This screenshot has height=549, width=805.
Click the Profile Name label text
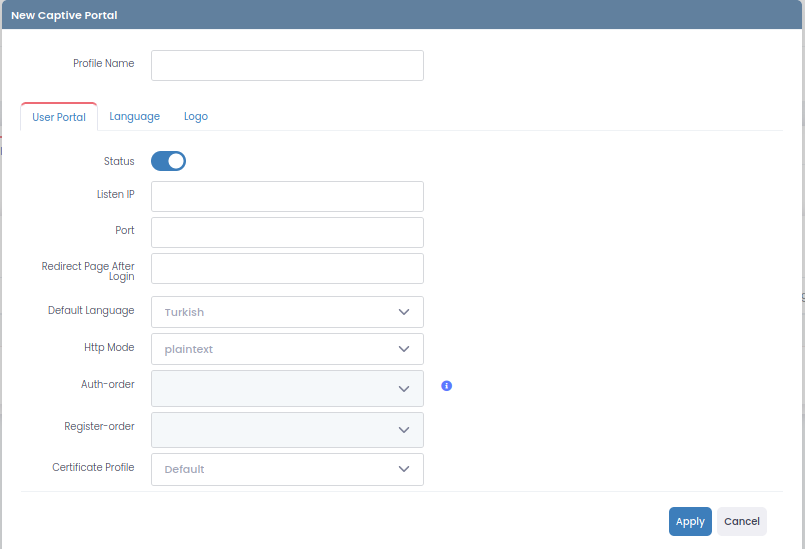pos(103,64)
